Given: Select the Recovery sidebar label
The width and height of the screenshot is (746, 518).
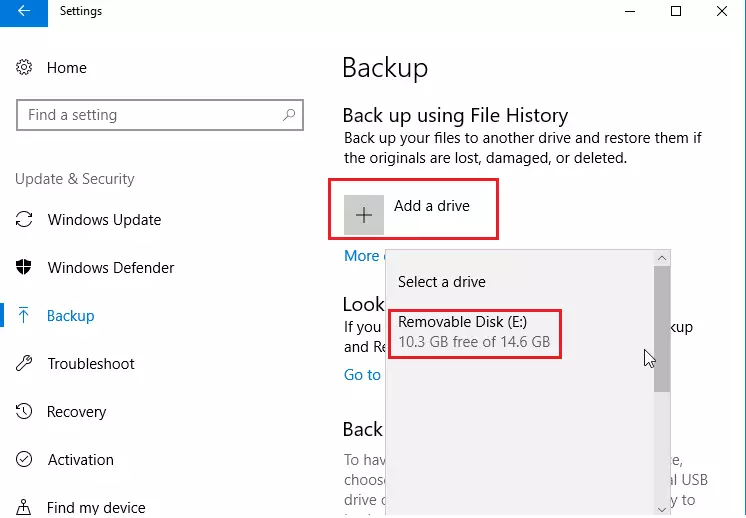Looking at the screenshot, I should [x=76, y=411].
